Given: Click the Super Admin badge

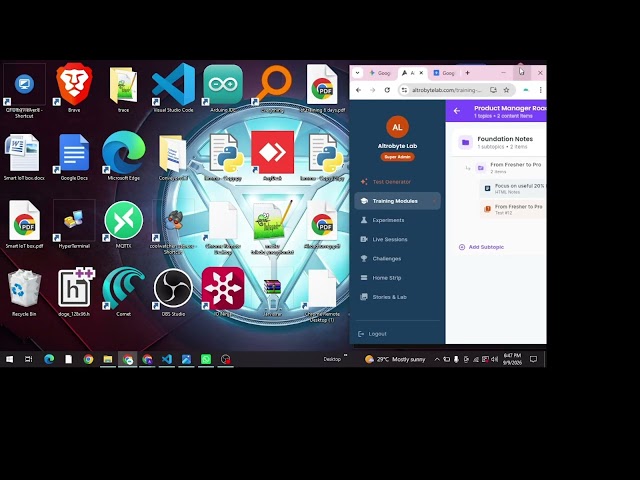Looking at the screenshot, I should click(x=398, y=157).
